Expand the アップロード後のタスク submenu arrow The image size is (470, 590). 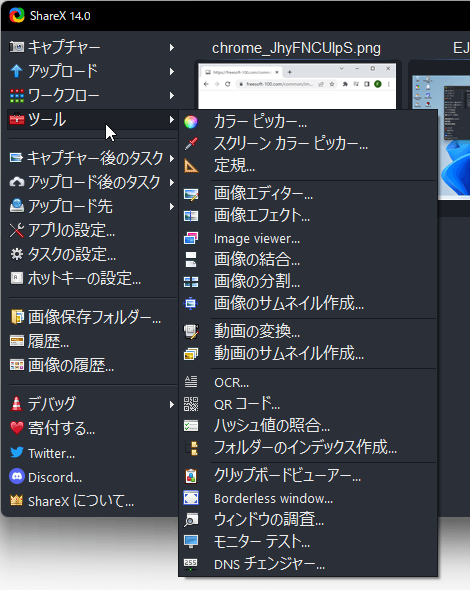(x=172, y=182)
